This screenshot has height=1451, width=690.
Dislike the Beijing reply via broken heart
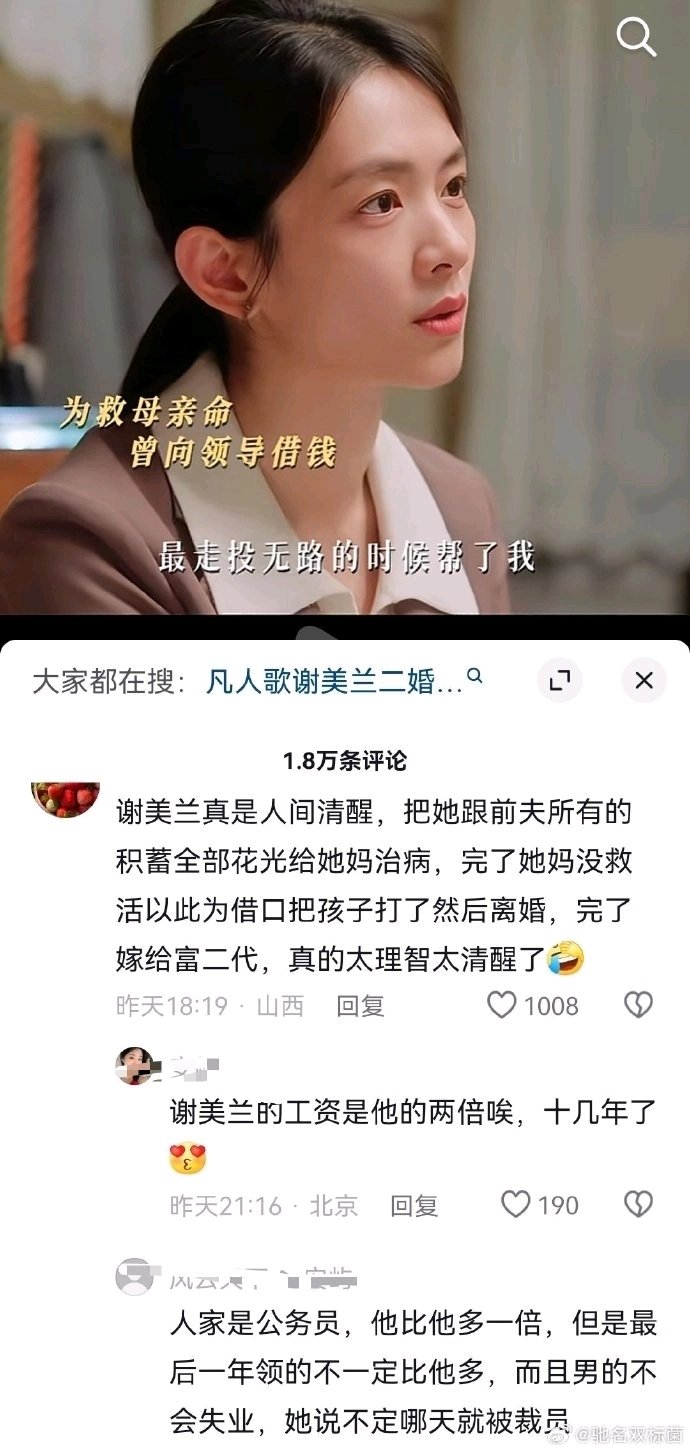638,1204
